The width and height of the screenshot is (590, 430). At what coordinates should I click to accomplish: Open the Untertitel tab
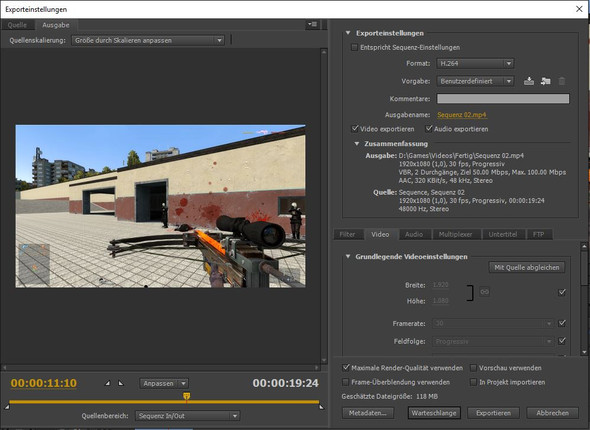[x=503, y=234]
